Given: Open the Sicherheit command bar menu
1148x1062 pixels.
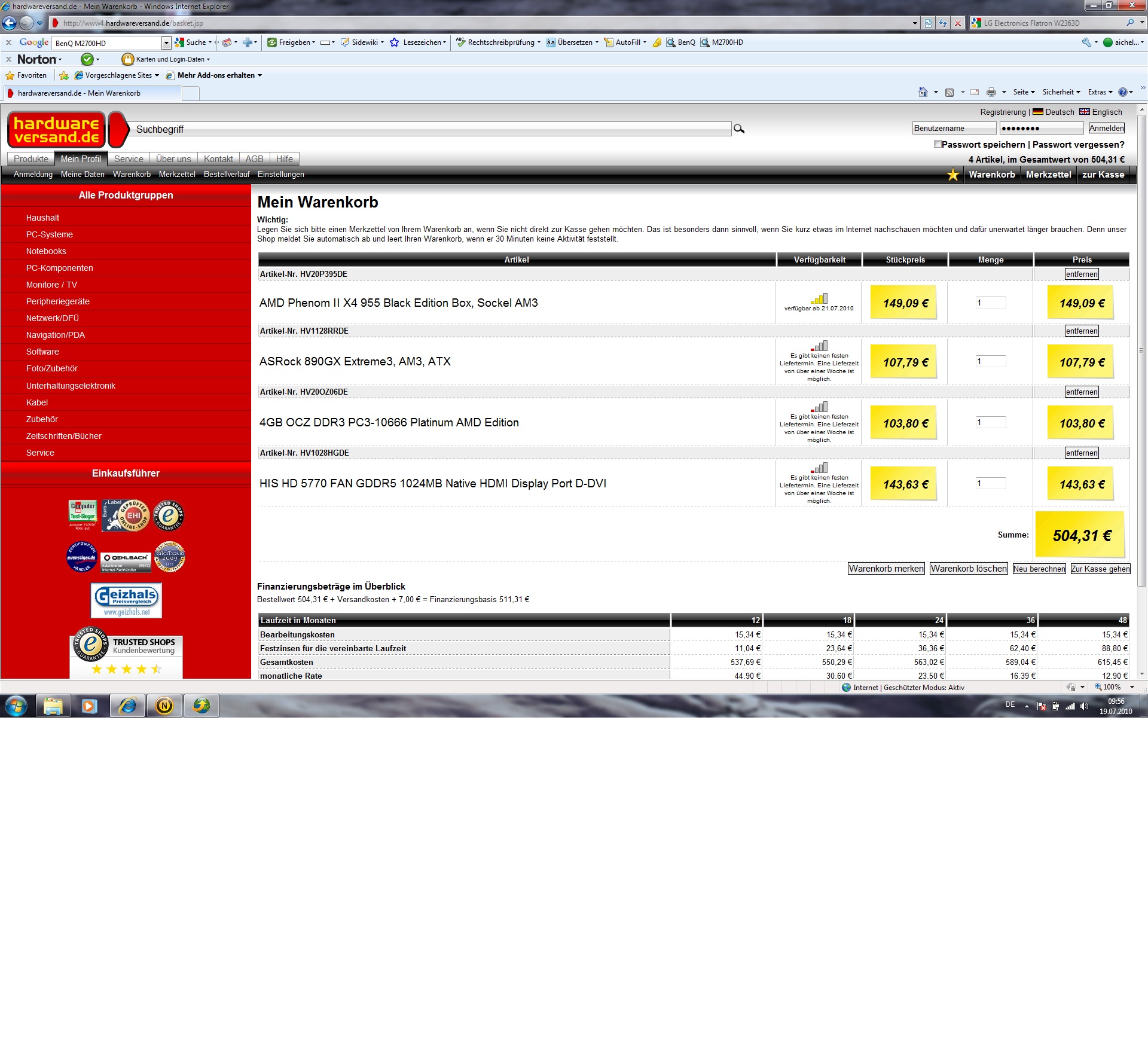Looking at the screenshot, I should (1061, 92).
